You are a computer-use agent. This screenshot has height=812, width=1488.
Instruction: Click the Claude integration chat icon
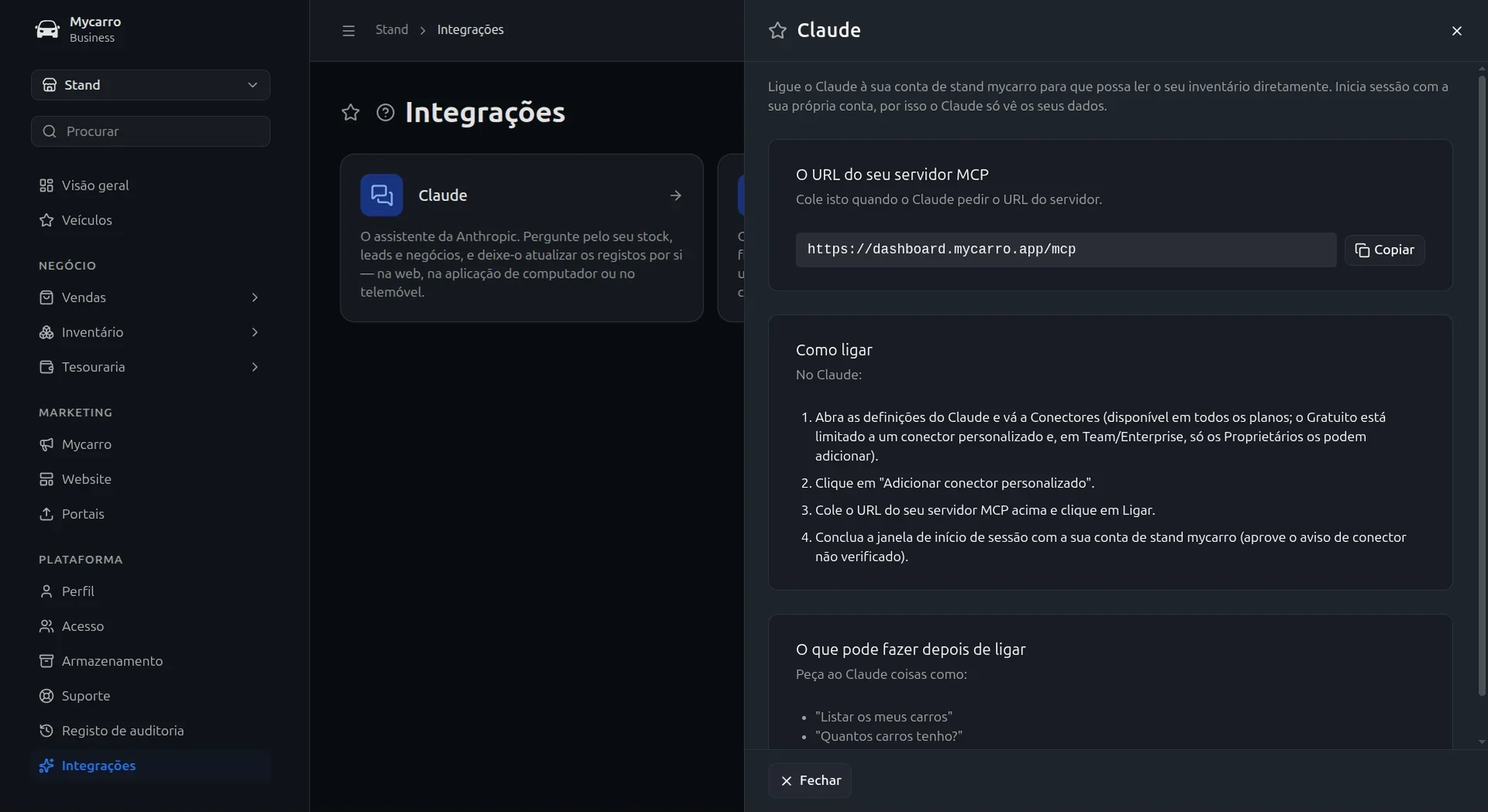382,195
